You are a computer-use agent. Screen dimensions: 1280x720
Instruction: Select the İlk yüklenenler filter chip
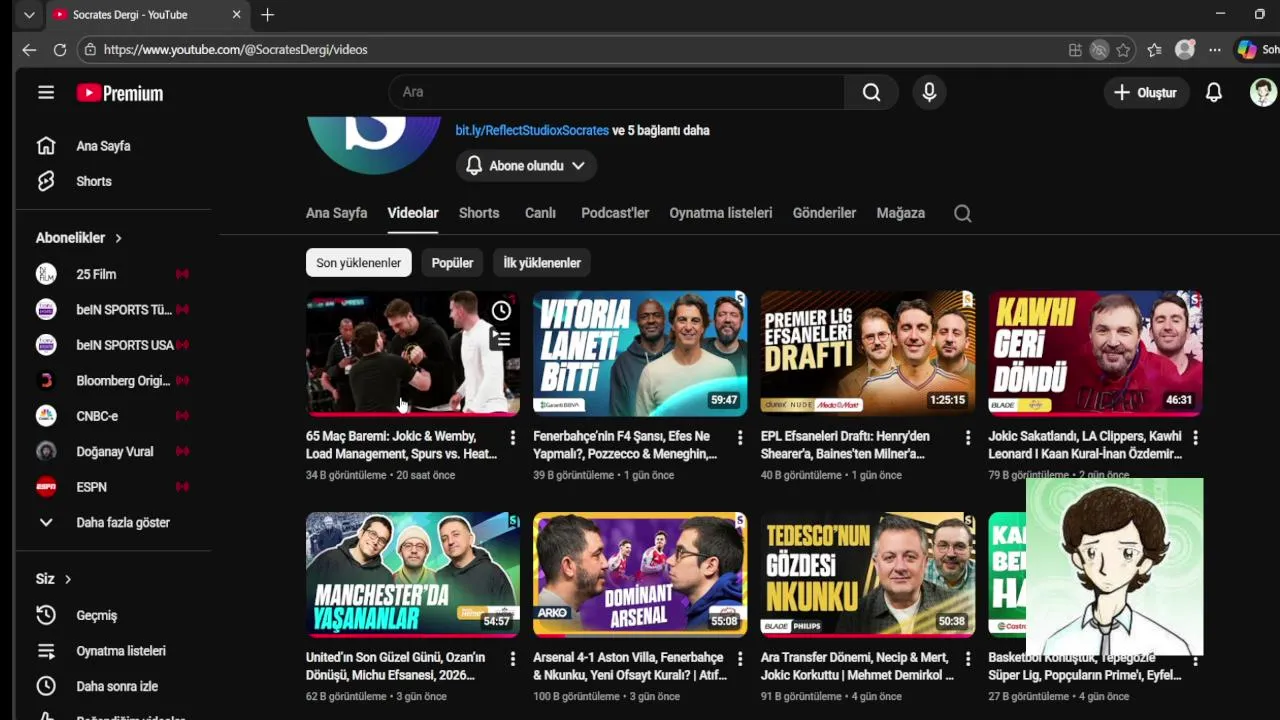coord(542,263)
